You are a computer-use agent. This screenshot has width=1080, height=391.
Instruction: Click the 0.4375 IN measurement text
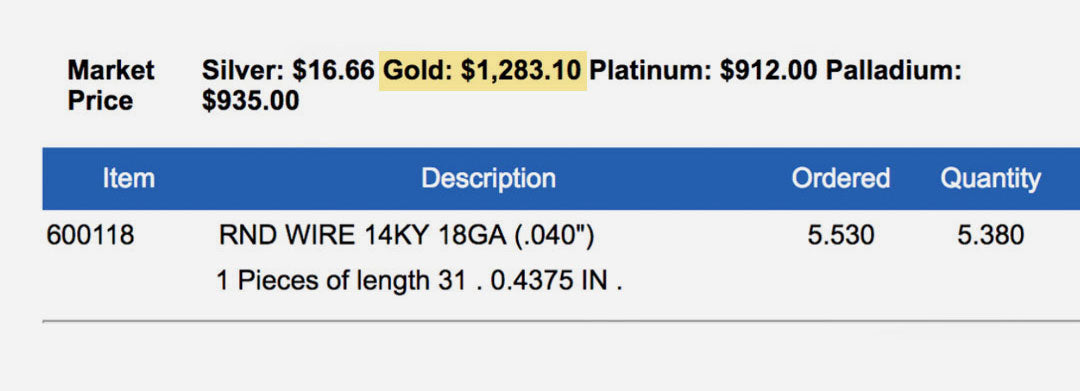tap(549, 281)
